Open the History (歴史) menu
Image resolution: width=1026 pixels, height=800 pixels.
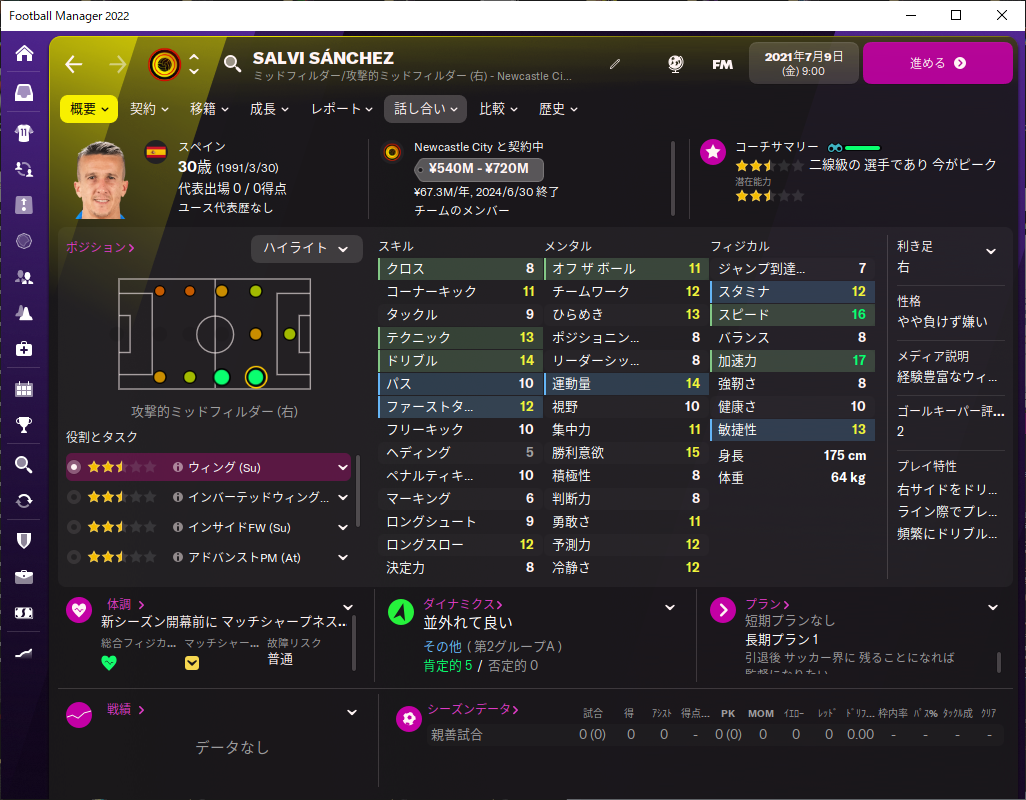(557, 109)
